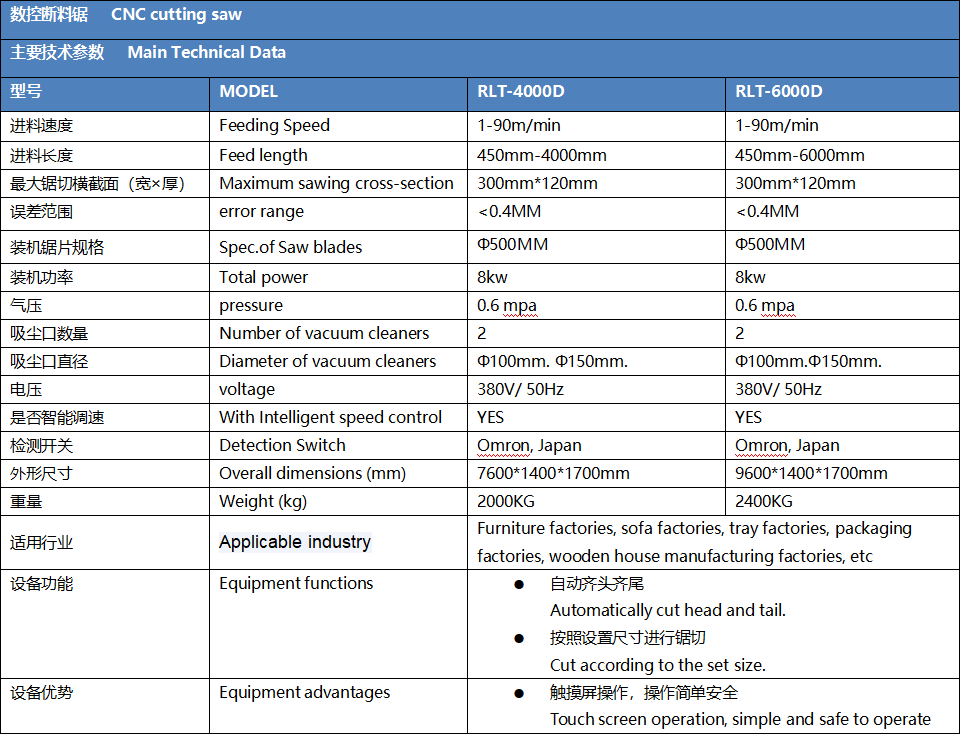Click the RLT-6000D column header
Image resolution: width=960 pixels, height=734 pixels.
coord(842,94)
